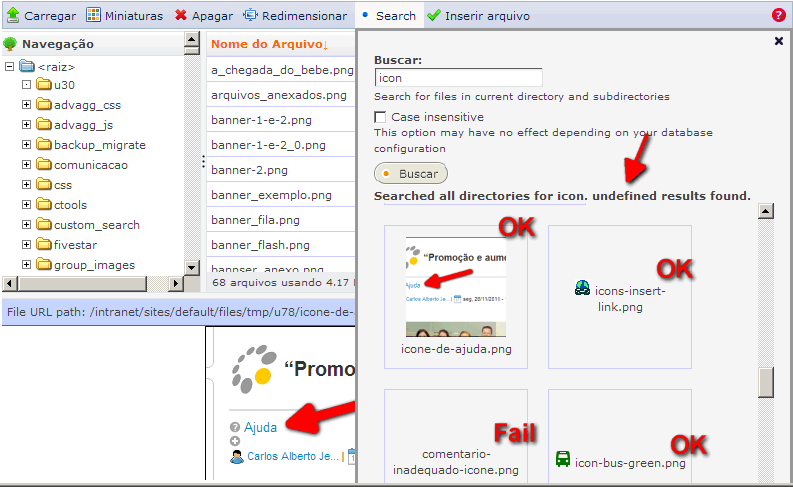
Task: Click the green bus icon
Action: pos(562,459)
